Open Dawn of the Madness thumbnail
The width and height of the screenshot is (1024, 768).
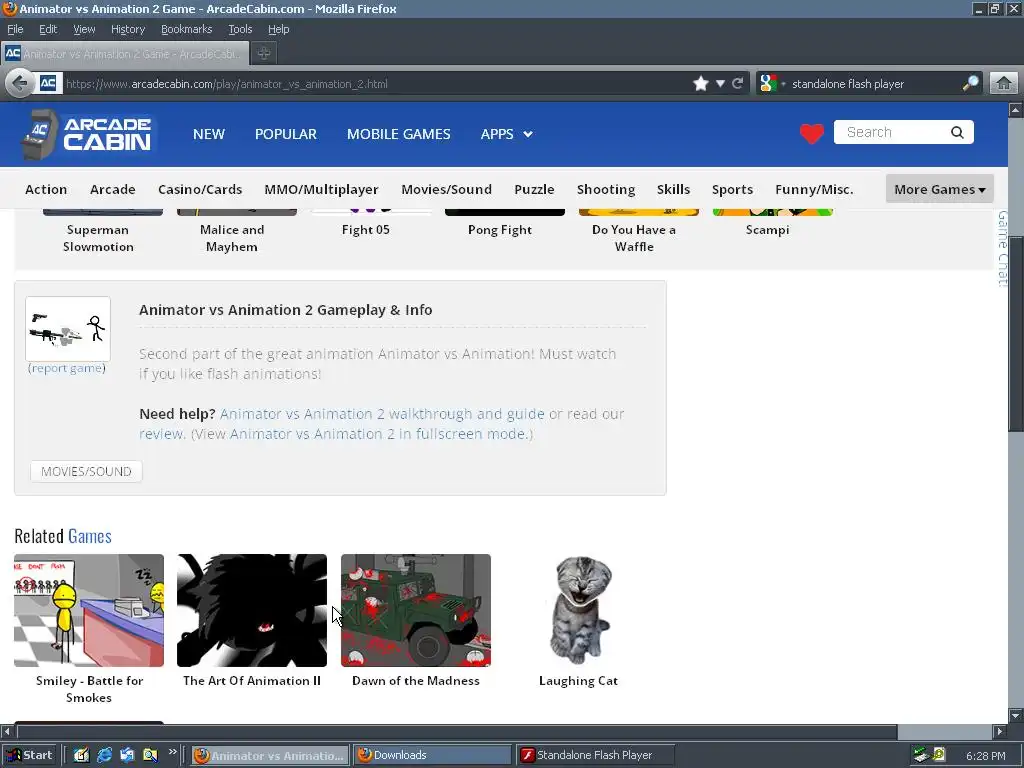tap(416, 611)
